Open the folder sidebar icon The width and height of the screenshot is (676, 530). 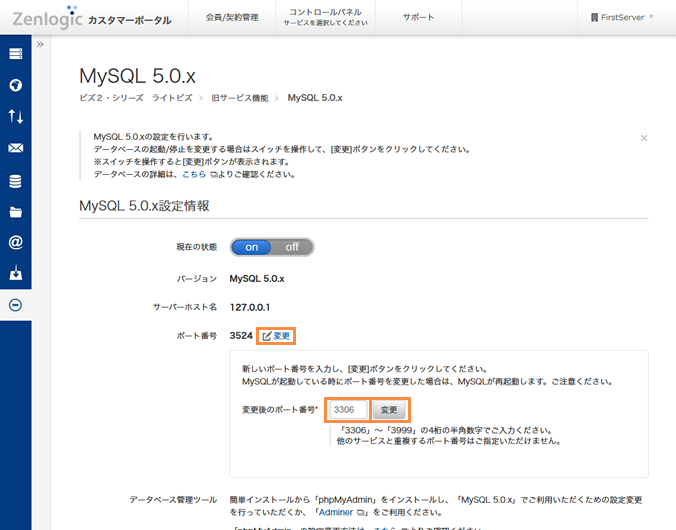click(x=16, y=212)
